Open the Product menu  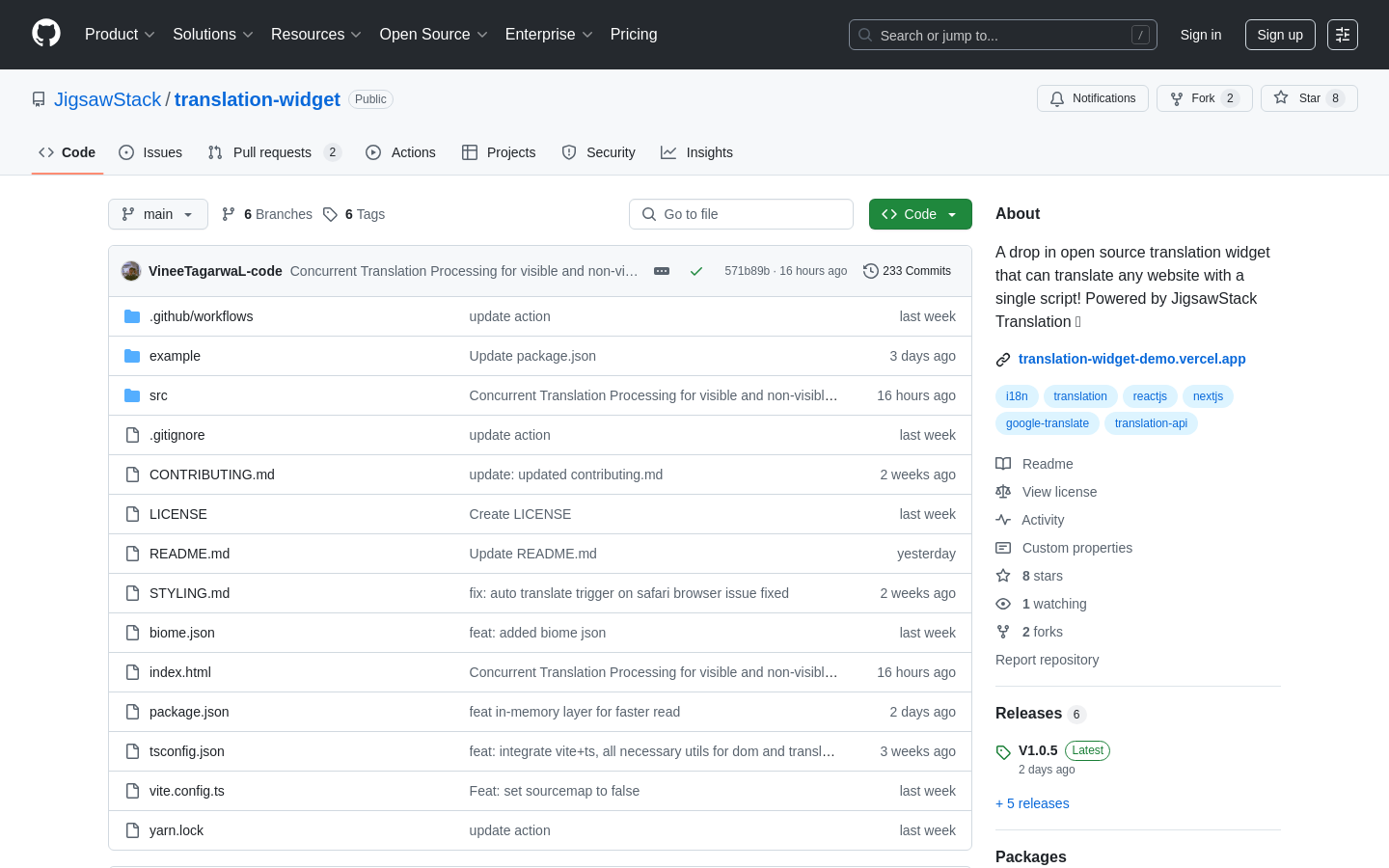coord(120,35)
